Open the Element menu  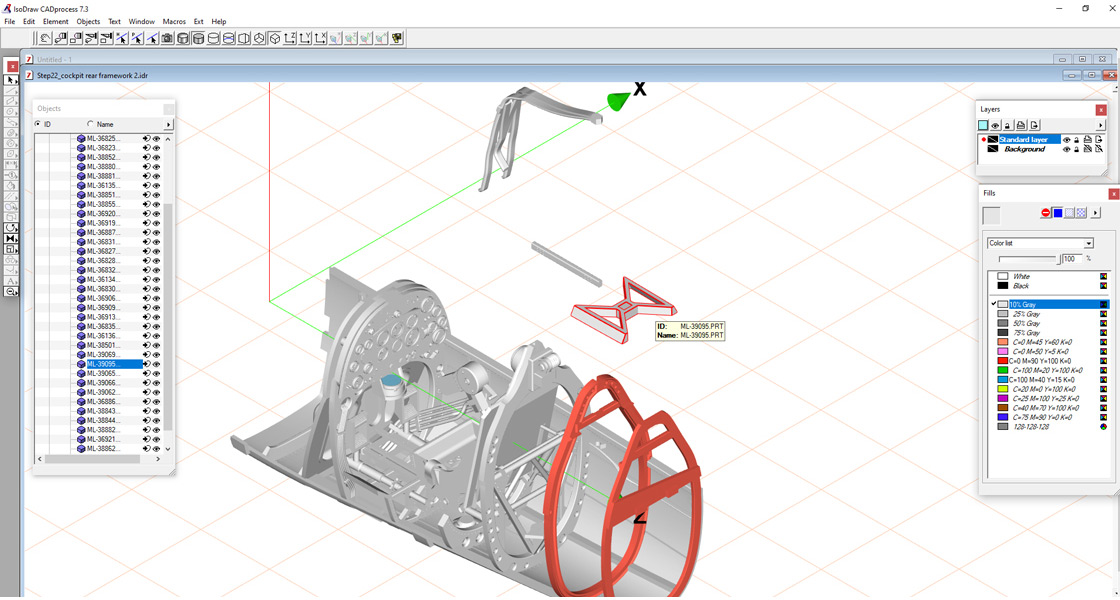pos(56,21)
